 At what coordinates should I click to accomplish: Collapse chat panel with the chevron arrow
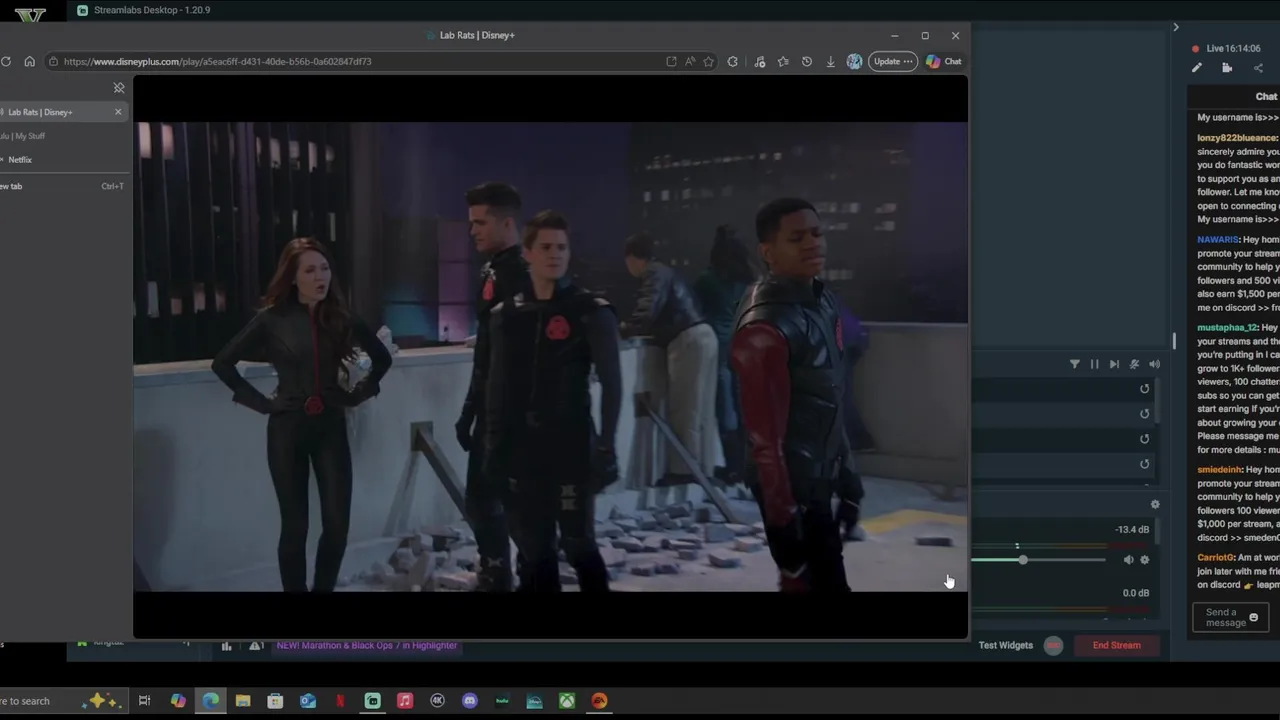[1176, 27]
